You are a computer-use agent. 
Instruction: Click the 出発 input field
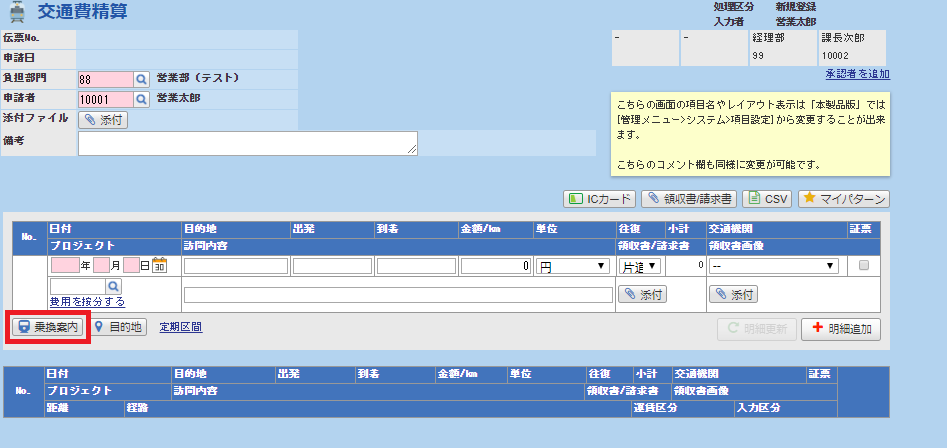pos(332,266)
